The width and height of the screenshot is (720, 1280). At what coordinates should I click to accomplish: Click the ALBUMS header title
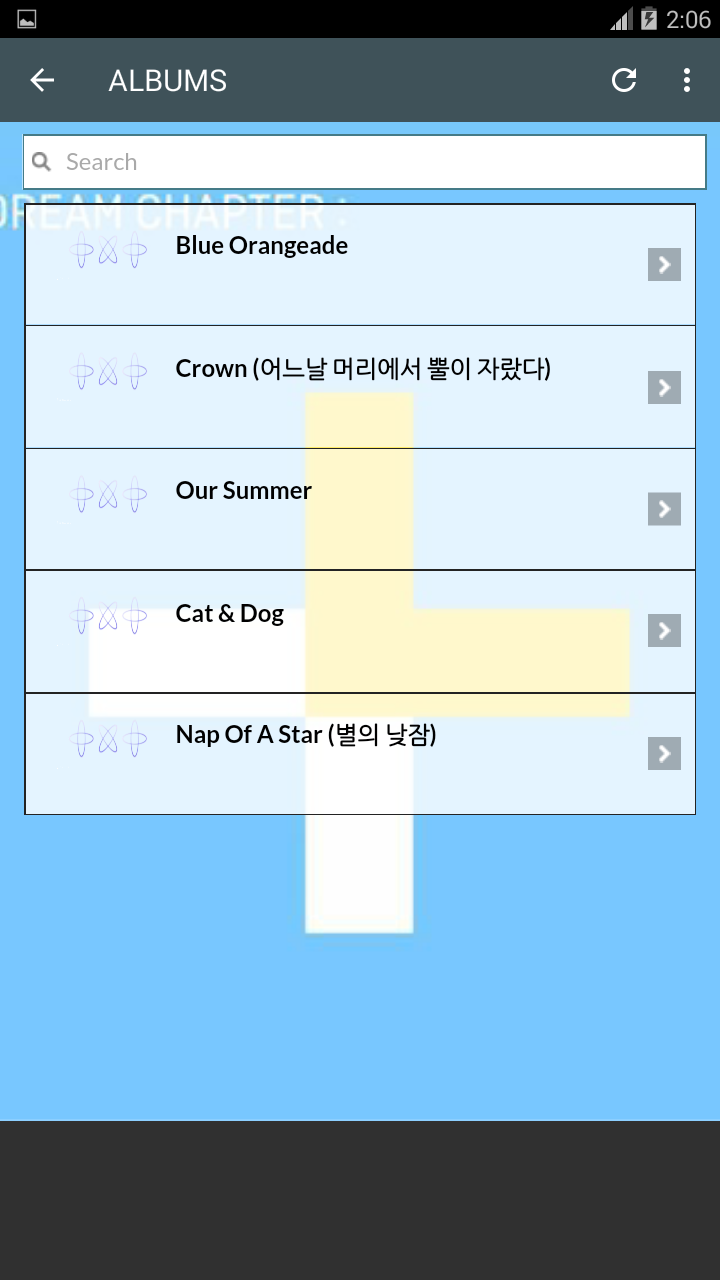(x=168, y=80)
